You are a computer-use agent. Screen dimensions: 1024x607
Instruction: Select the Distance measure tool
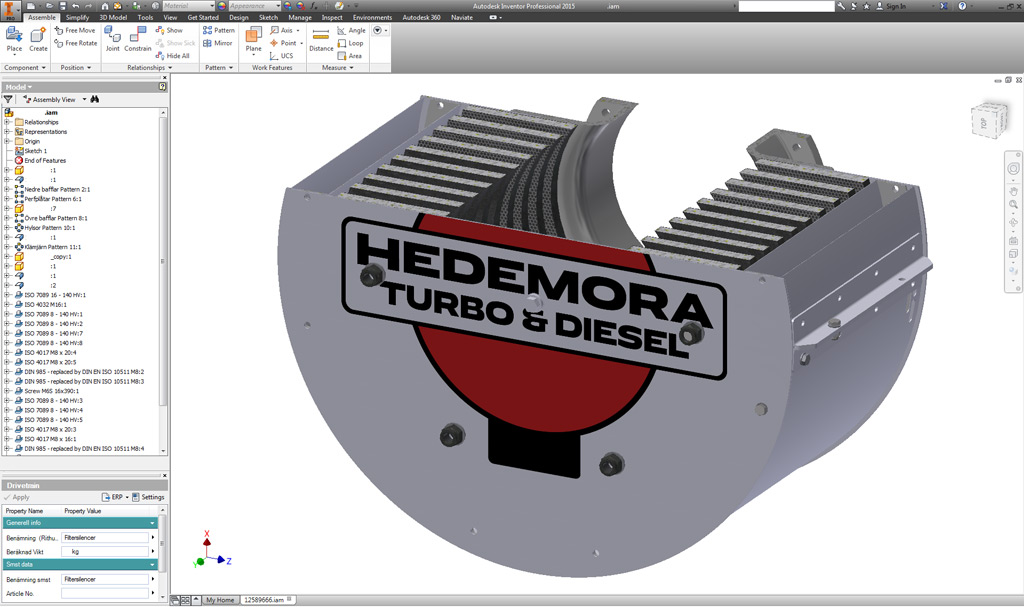(x=321, y=40)
